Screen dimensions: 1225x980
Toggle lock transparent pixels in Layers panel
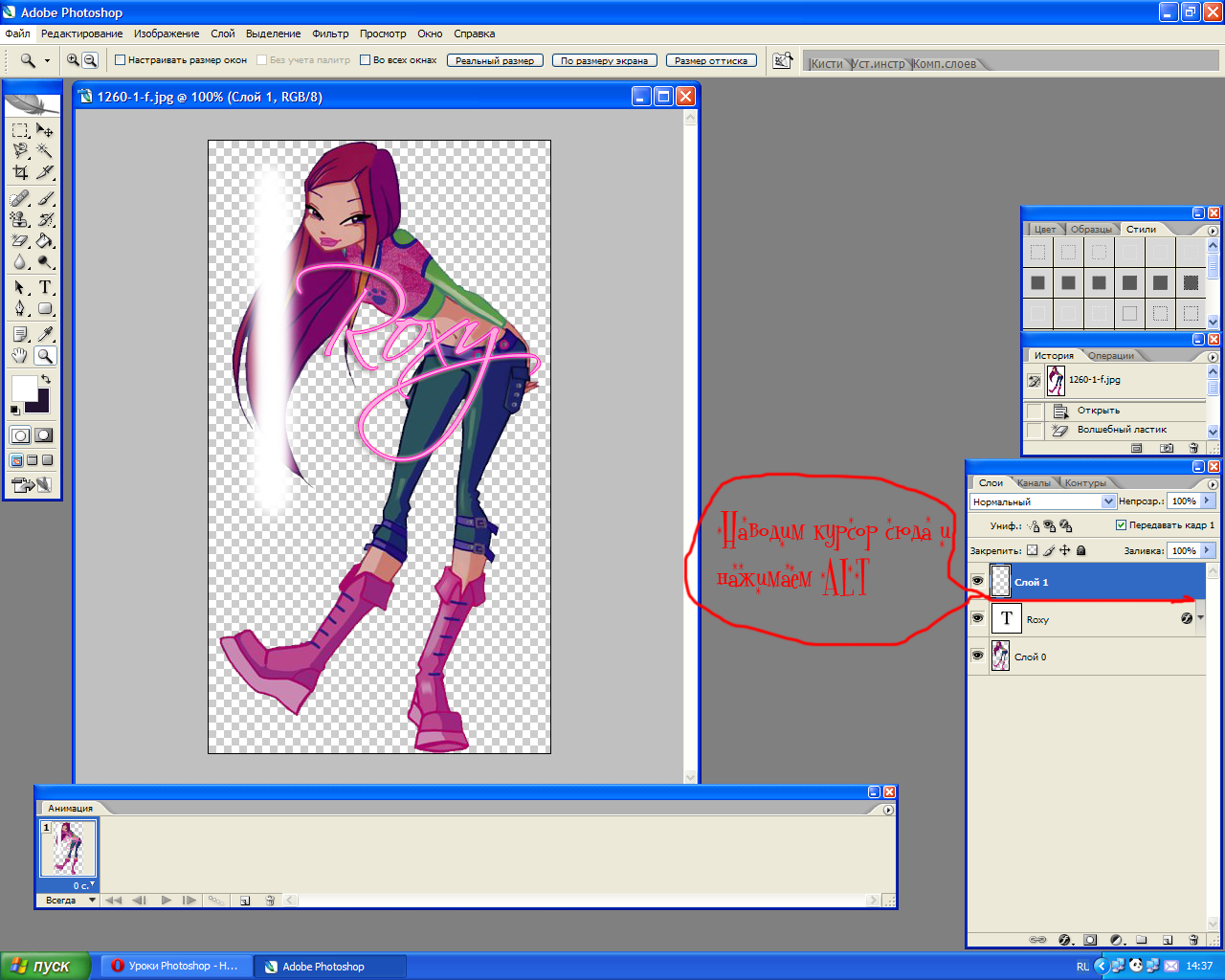pos(1033,550)
